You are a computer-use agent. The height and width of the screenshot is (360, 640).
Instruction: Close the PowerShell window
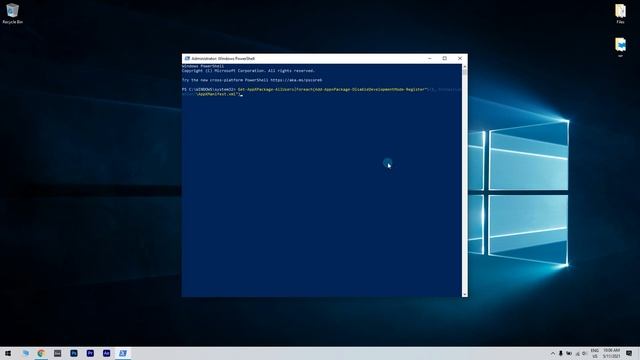point(460,58)
